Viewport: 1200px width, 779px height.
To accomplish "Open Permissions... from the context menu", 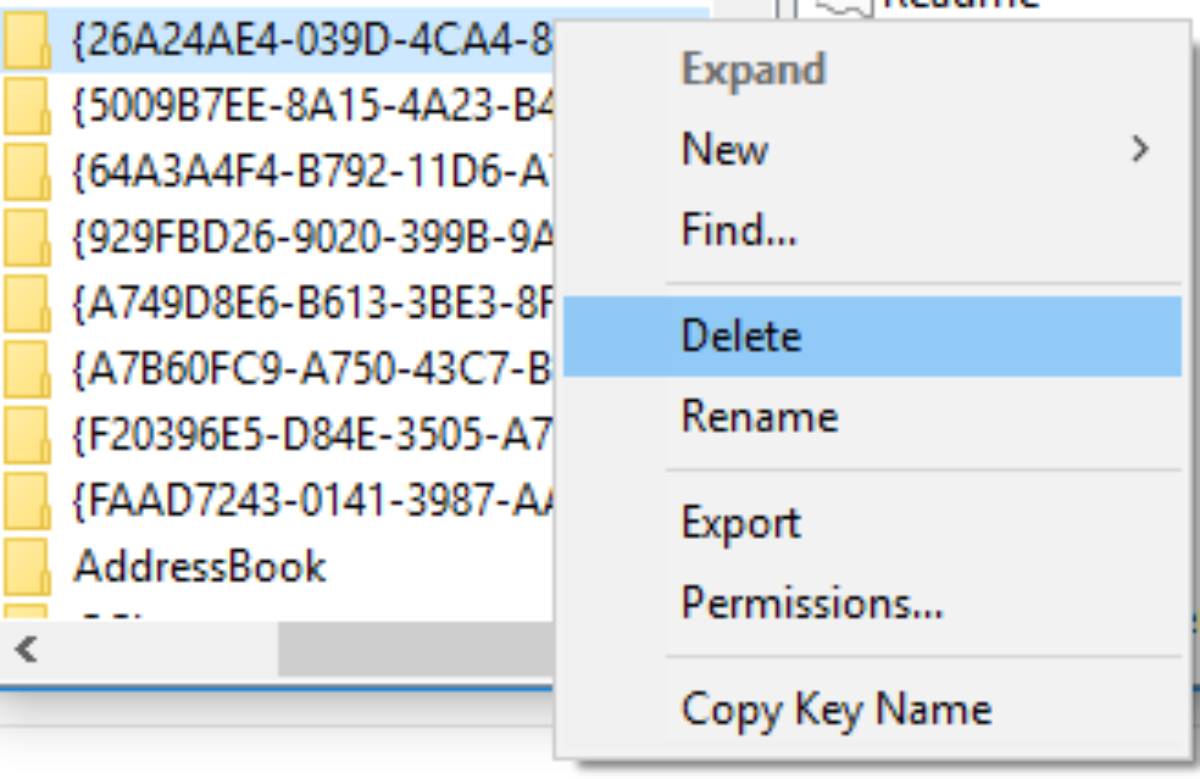I will click(812, 602).
